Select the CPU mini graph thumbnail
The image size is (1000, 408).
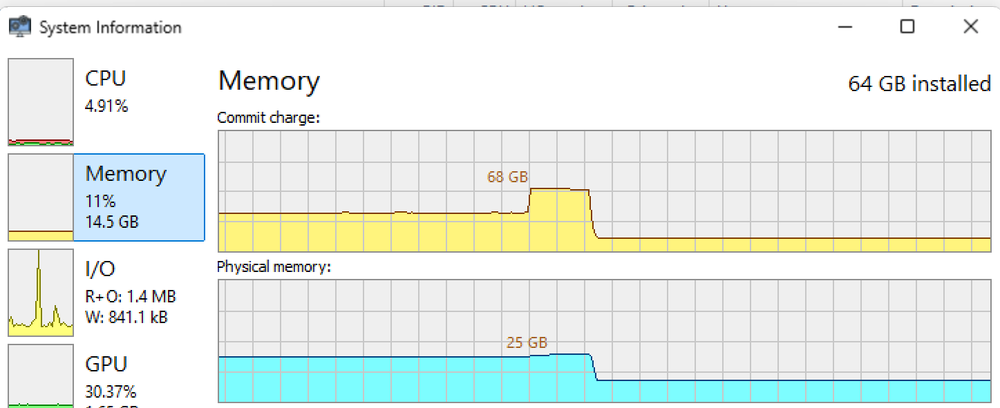40,102
